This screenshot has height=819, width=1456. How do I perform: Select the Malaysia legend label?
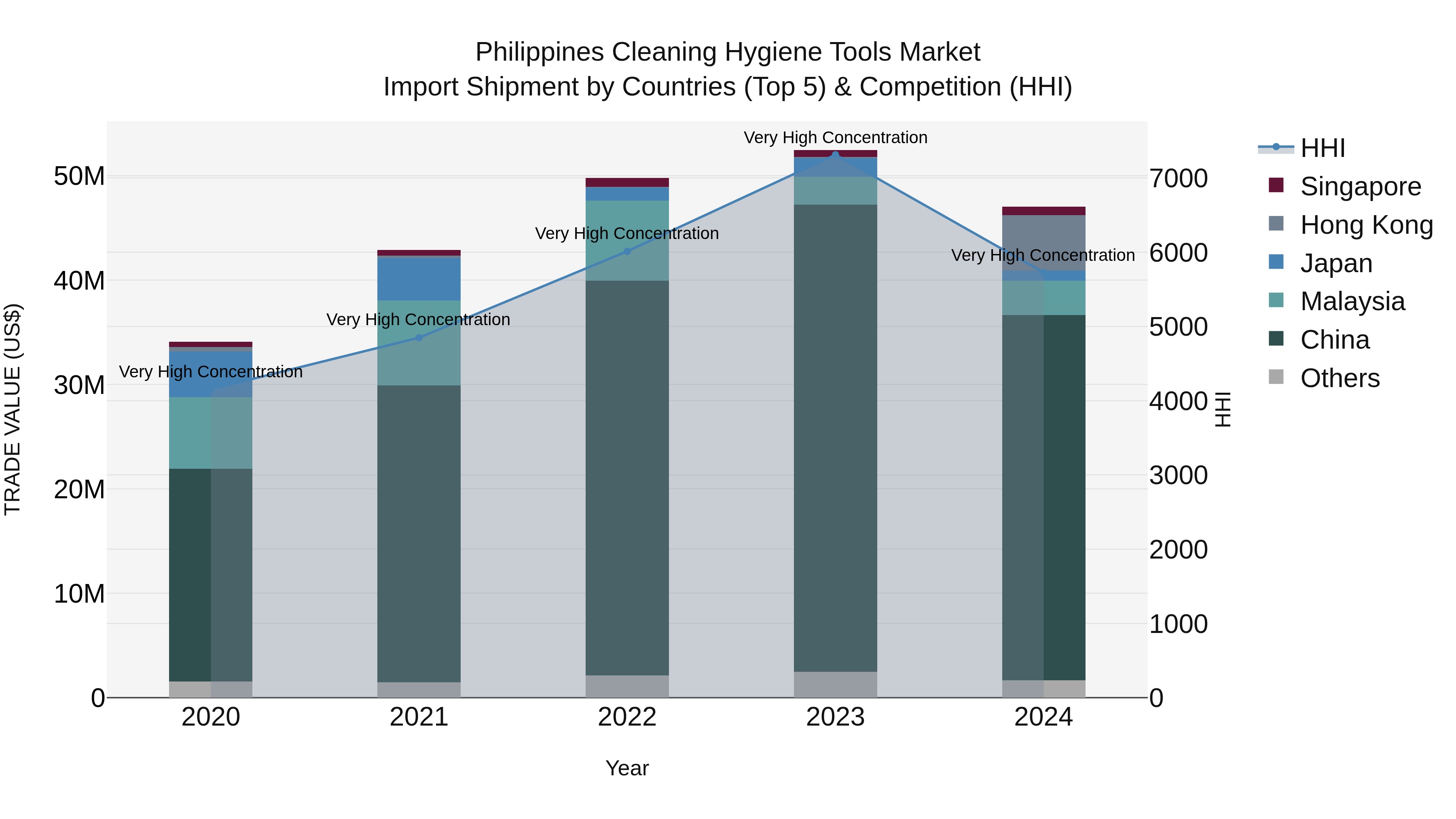[1352, 301]
